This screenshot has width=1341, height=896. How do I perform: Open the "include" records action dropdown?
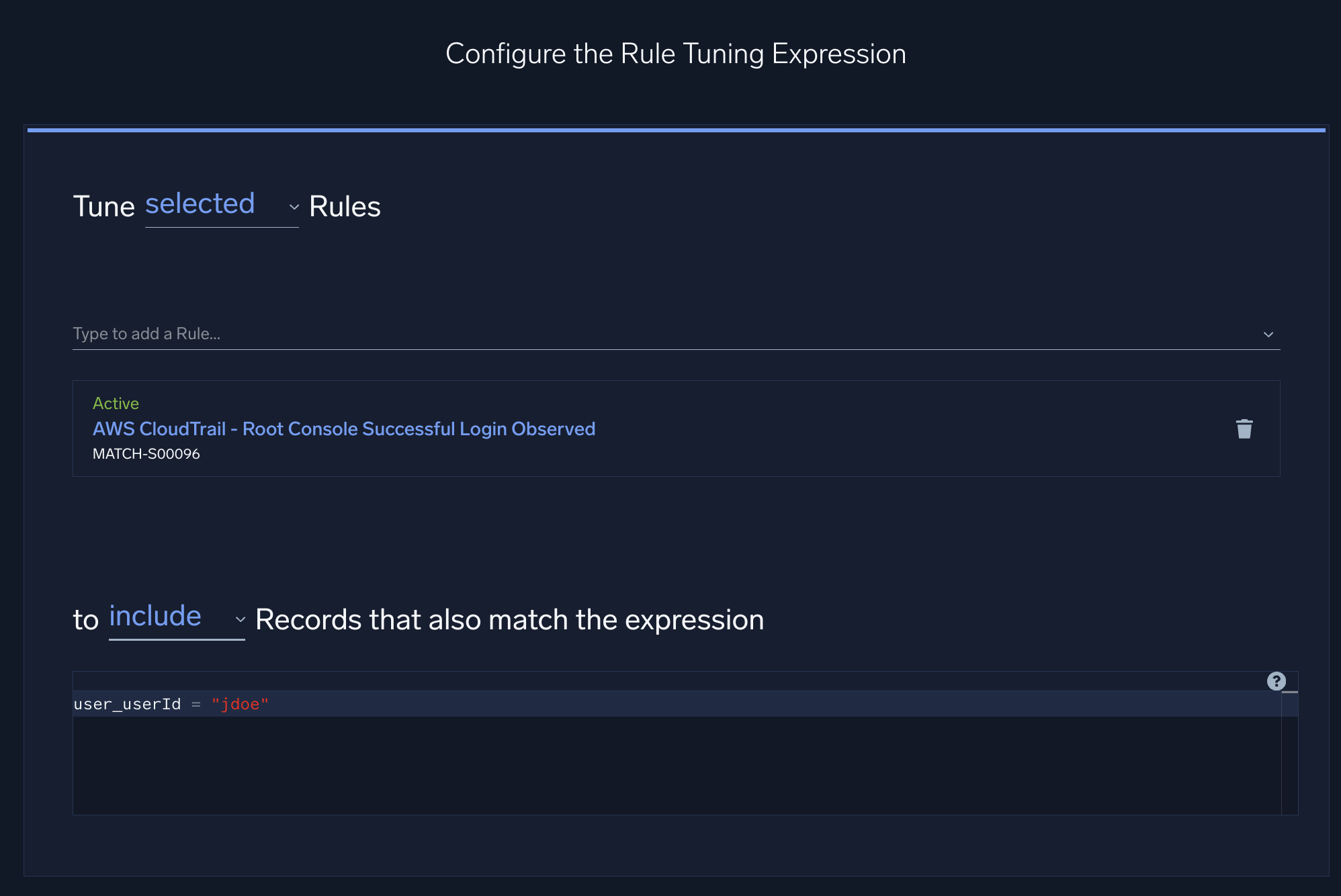[x=155, y=616]
